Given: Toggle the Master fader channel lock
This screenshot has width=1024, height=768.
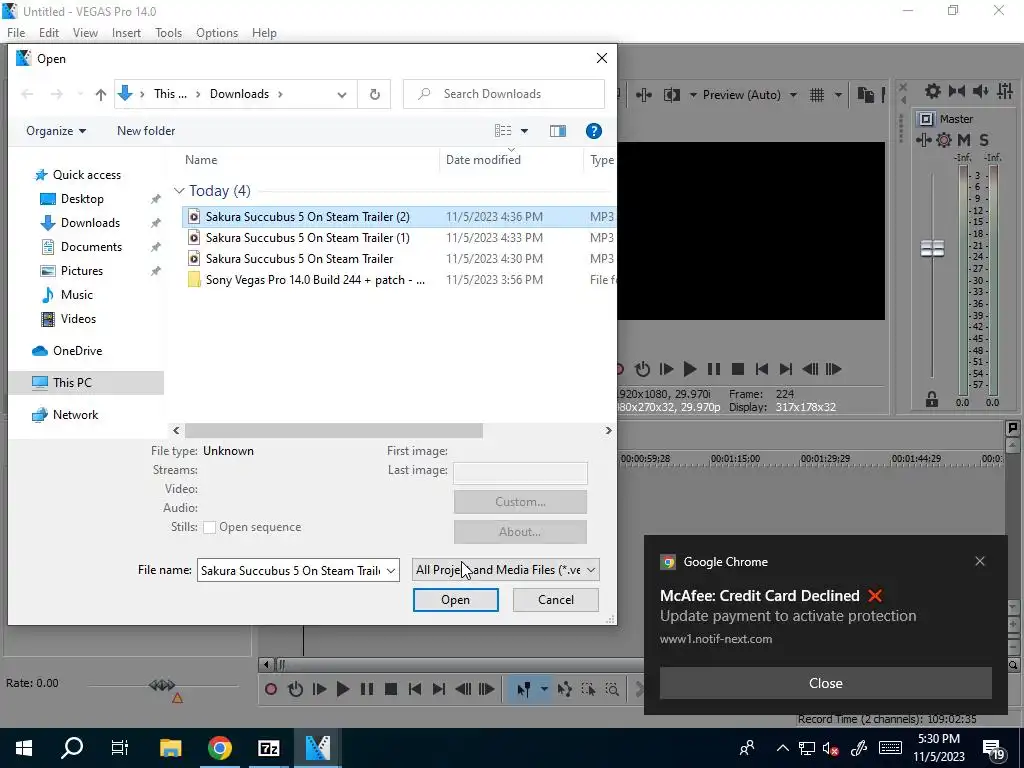Looking at the screenshot, I should click(932, 398).
